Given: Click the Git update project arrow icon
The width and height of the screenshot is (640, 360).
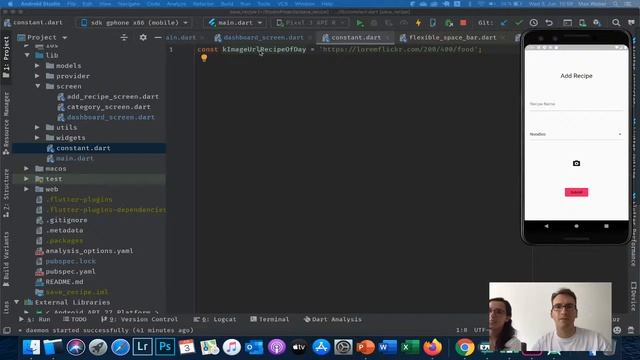Looking at the screenshot, I should pos(504,23).
